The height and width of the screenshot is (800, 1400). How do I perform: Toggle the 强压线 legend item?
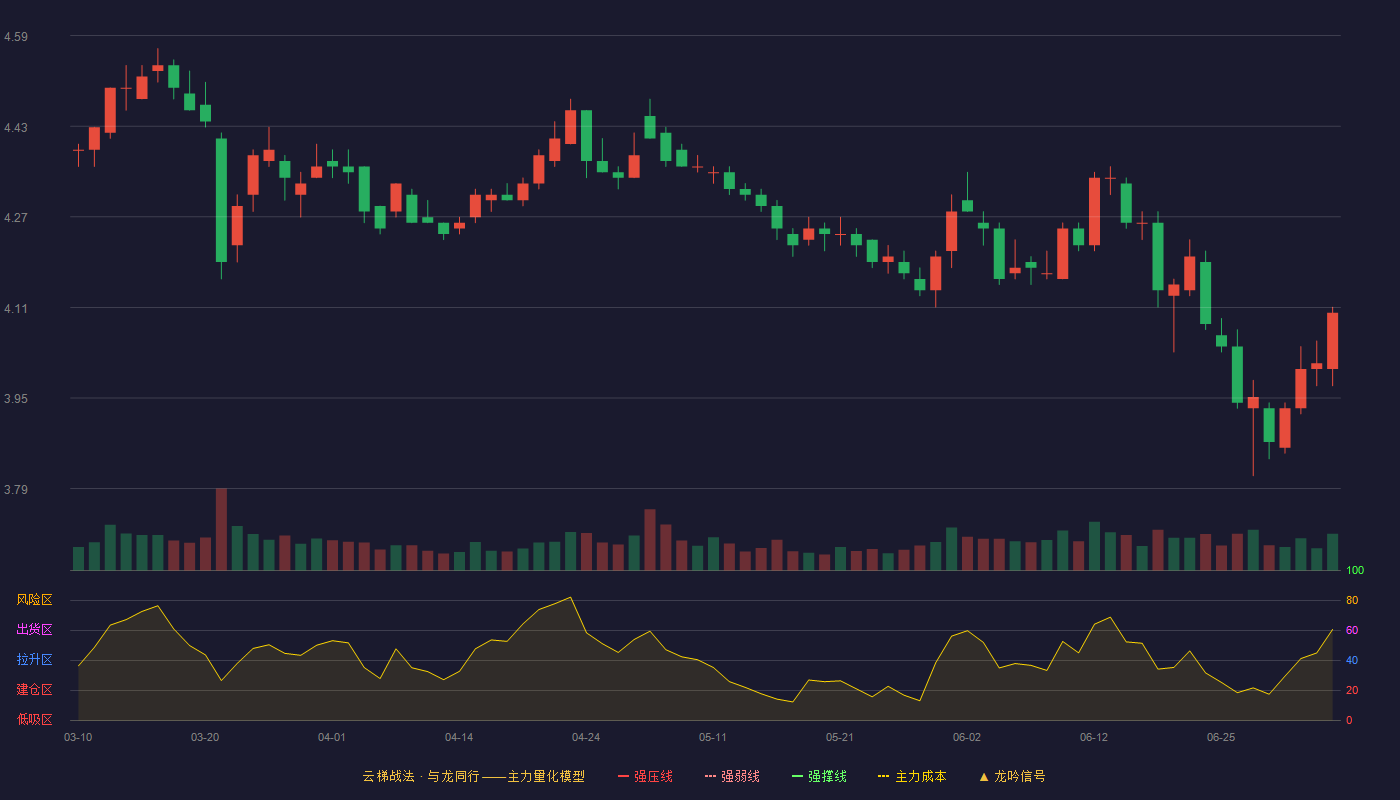tap(645, 776)
